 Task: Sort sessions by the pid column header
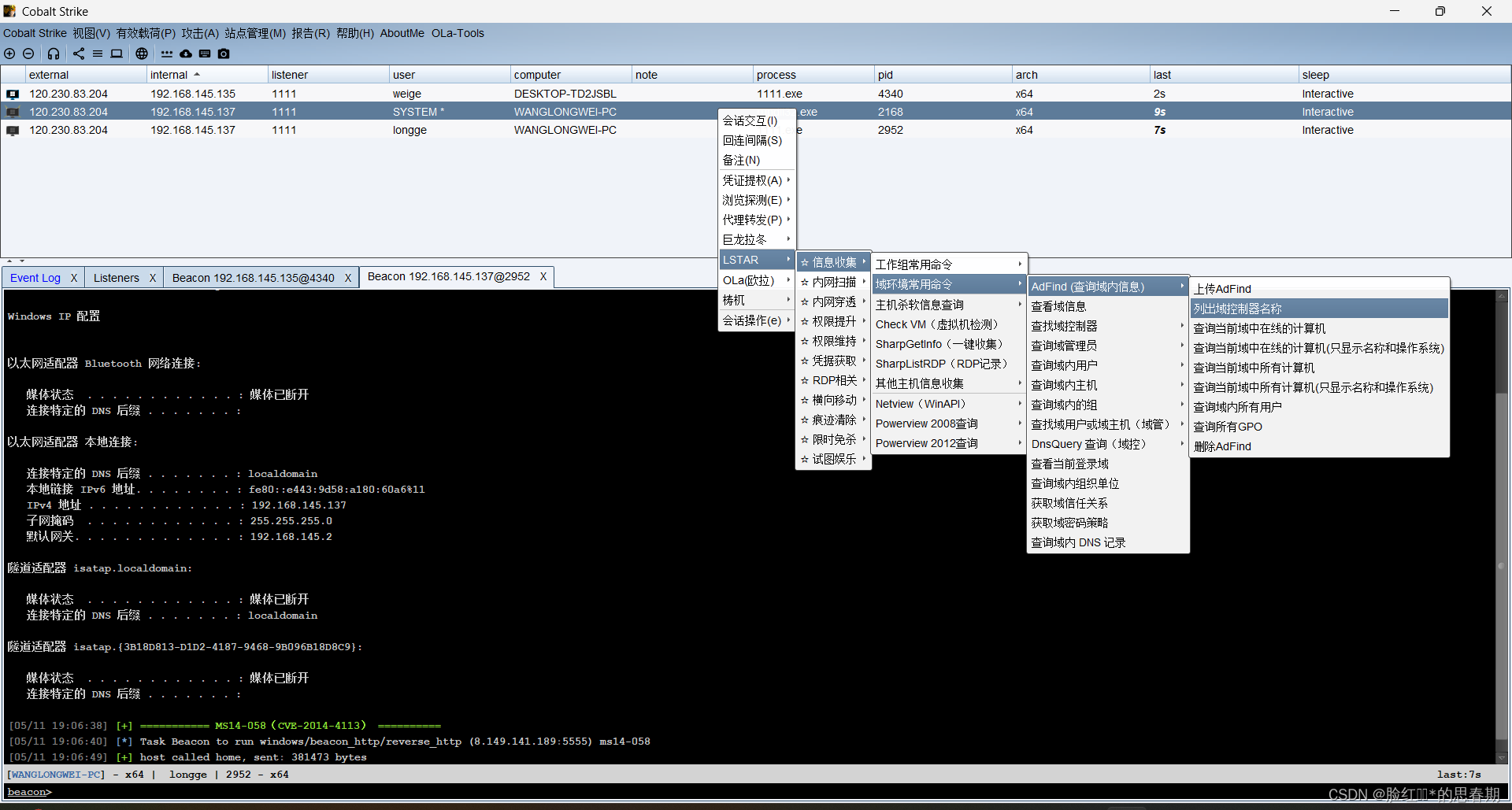click(x=943, y=75)
